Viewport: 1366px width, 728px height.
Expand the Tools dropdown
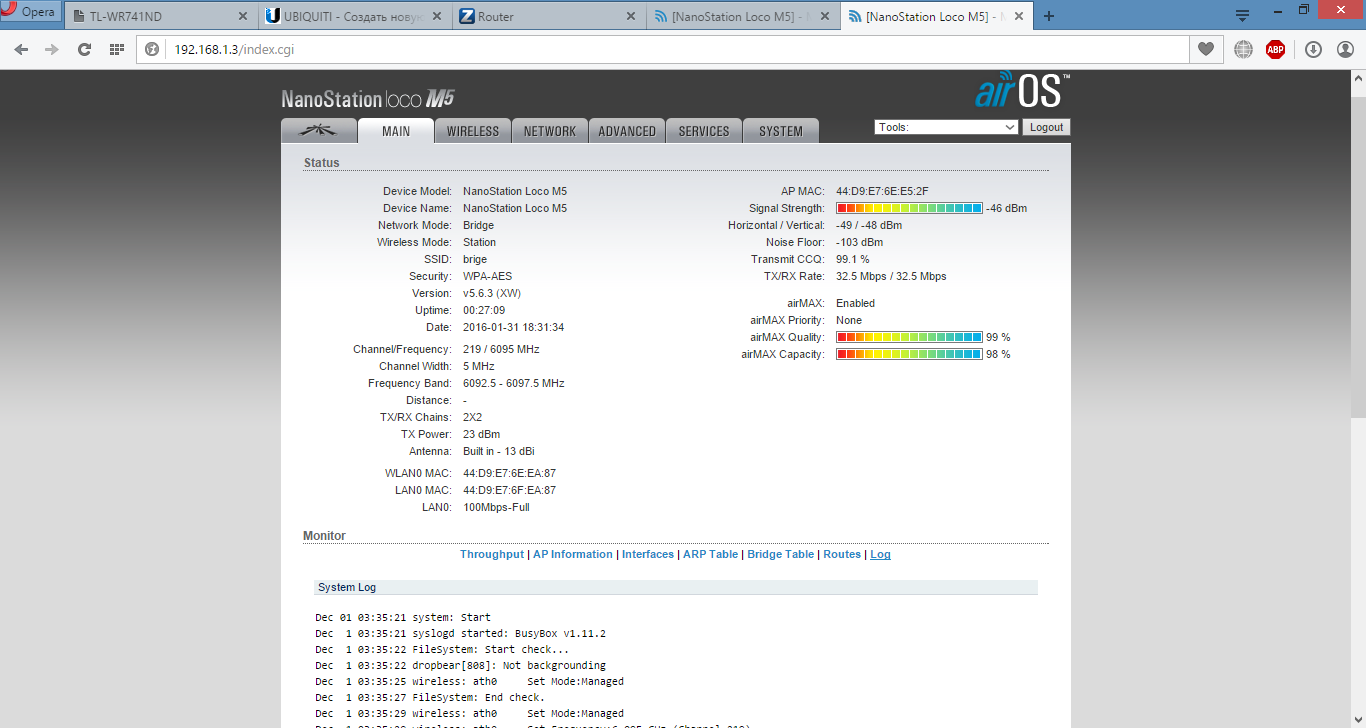[x=946, y=127]
